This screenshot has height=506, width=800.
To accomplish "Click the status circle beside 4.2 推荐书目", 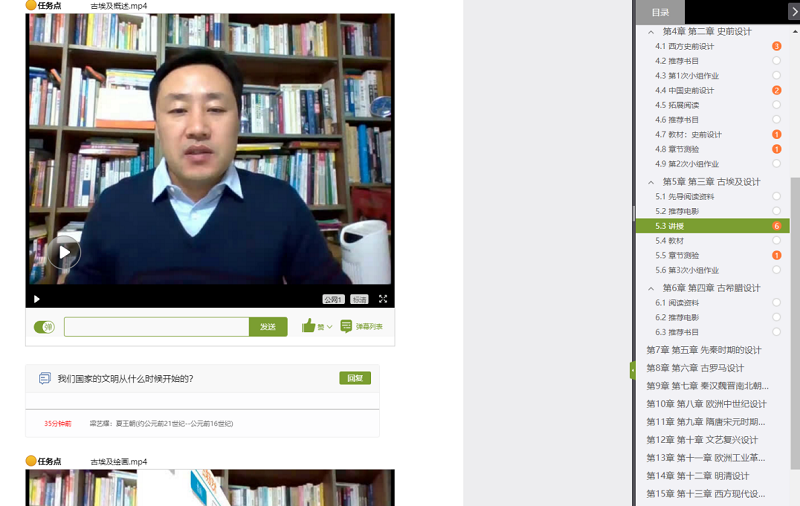I will [x=776, y=61].
